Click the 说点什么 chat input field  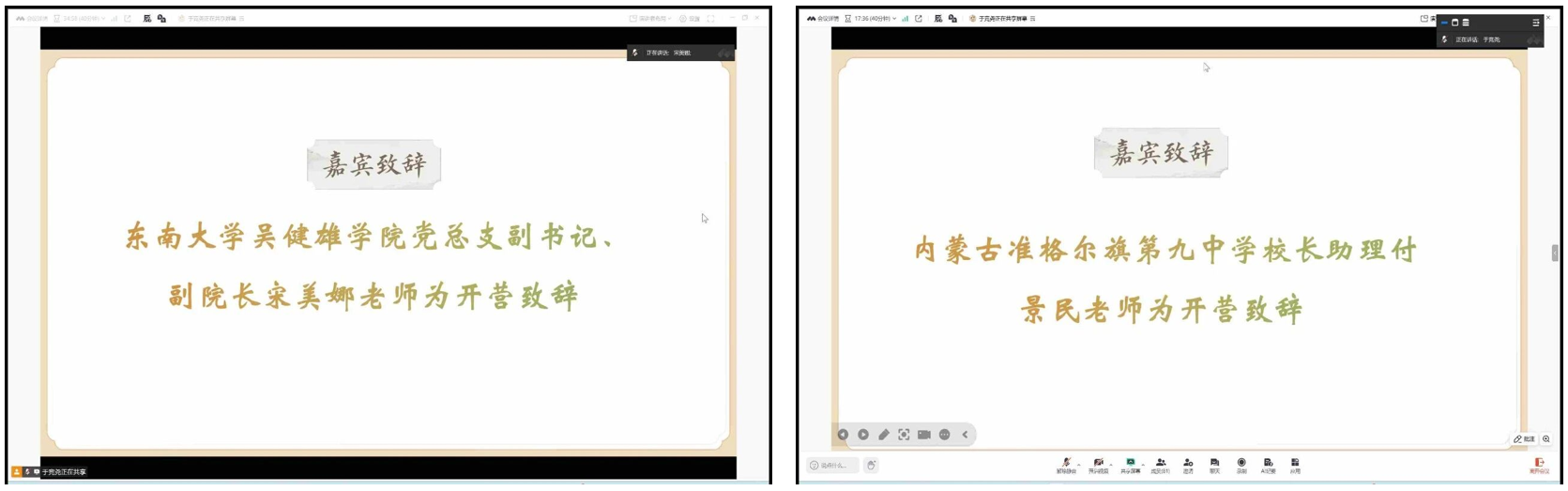(x=831, y=466)
